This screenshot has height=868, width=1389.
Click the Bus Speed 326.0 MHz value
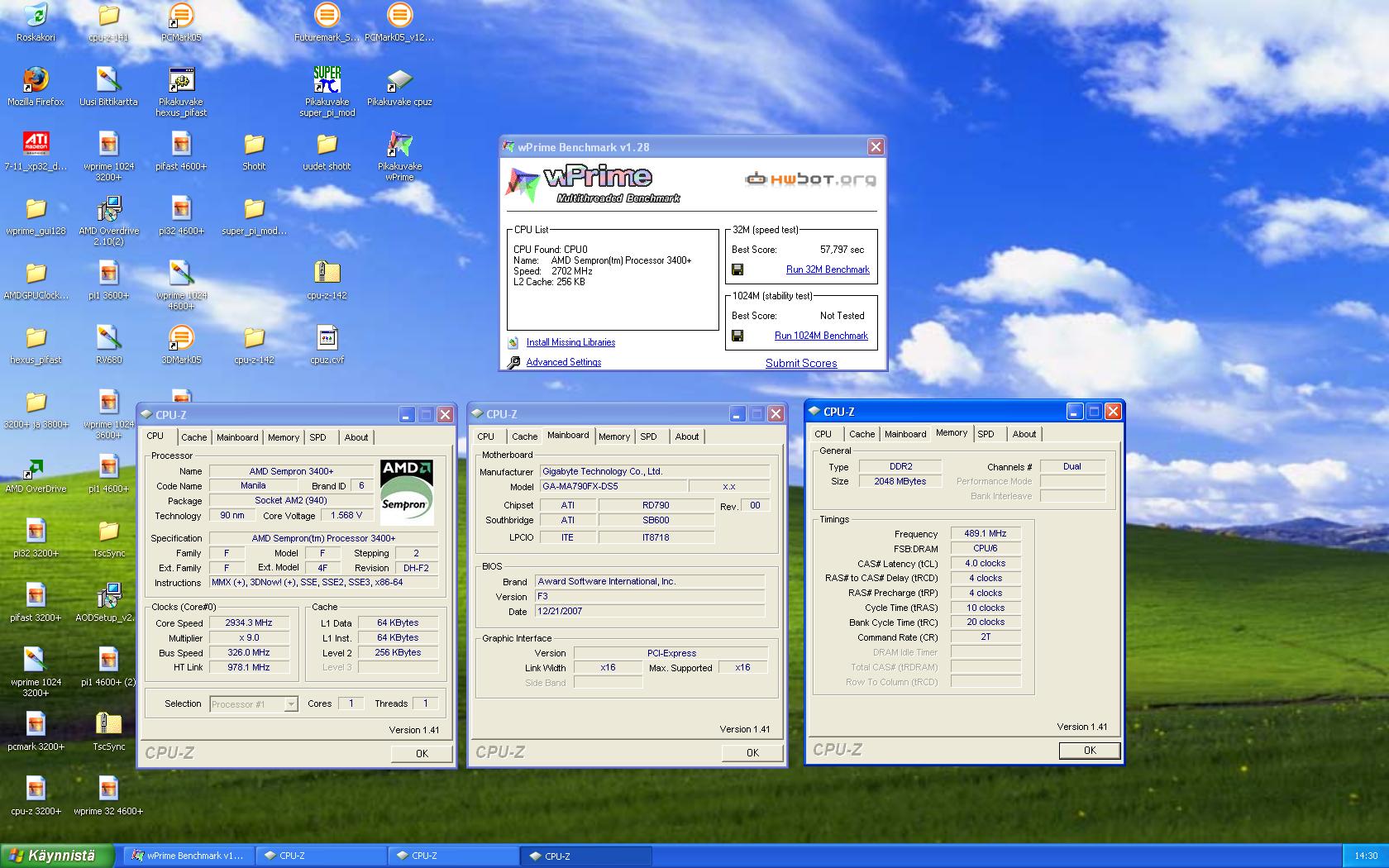[249, 652]
